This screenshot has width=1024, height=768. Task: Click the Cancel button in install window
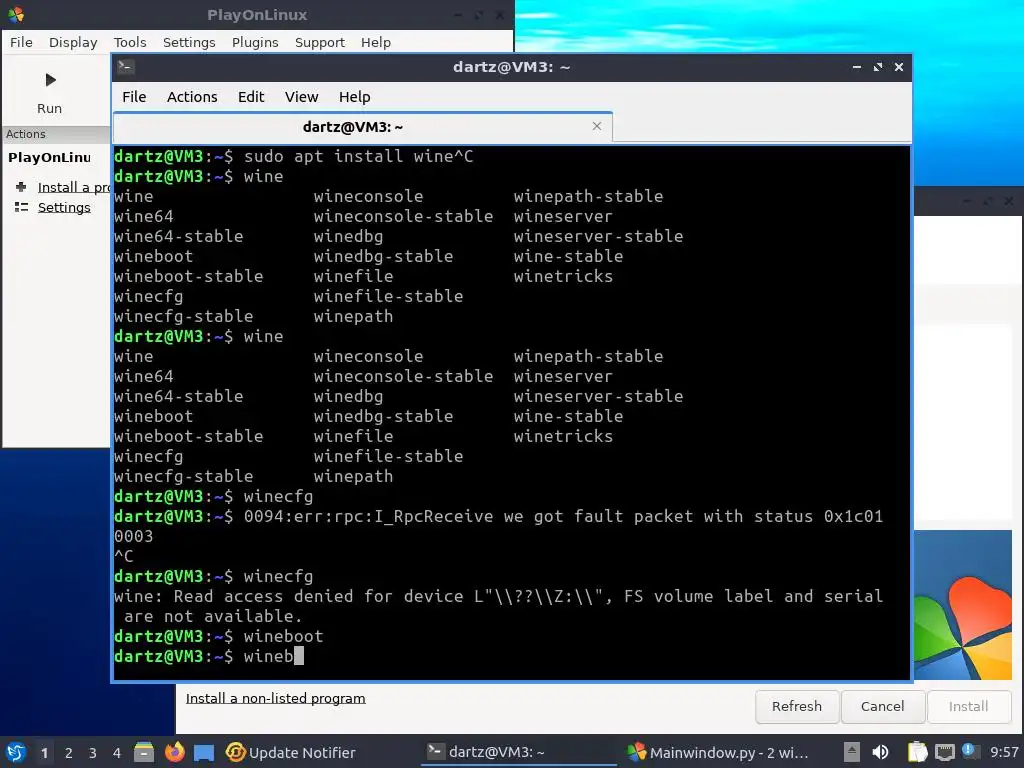coord(882,706)
